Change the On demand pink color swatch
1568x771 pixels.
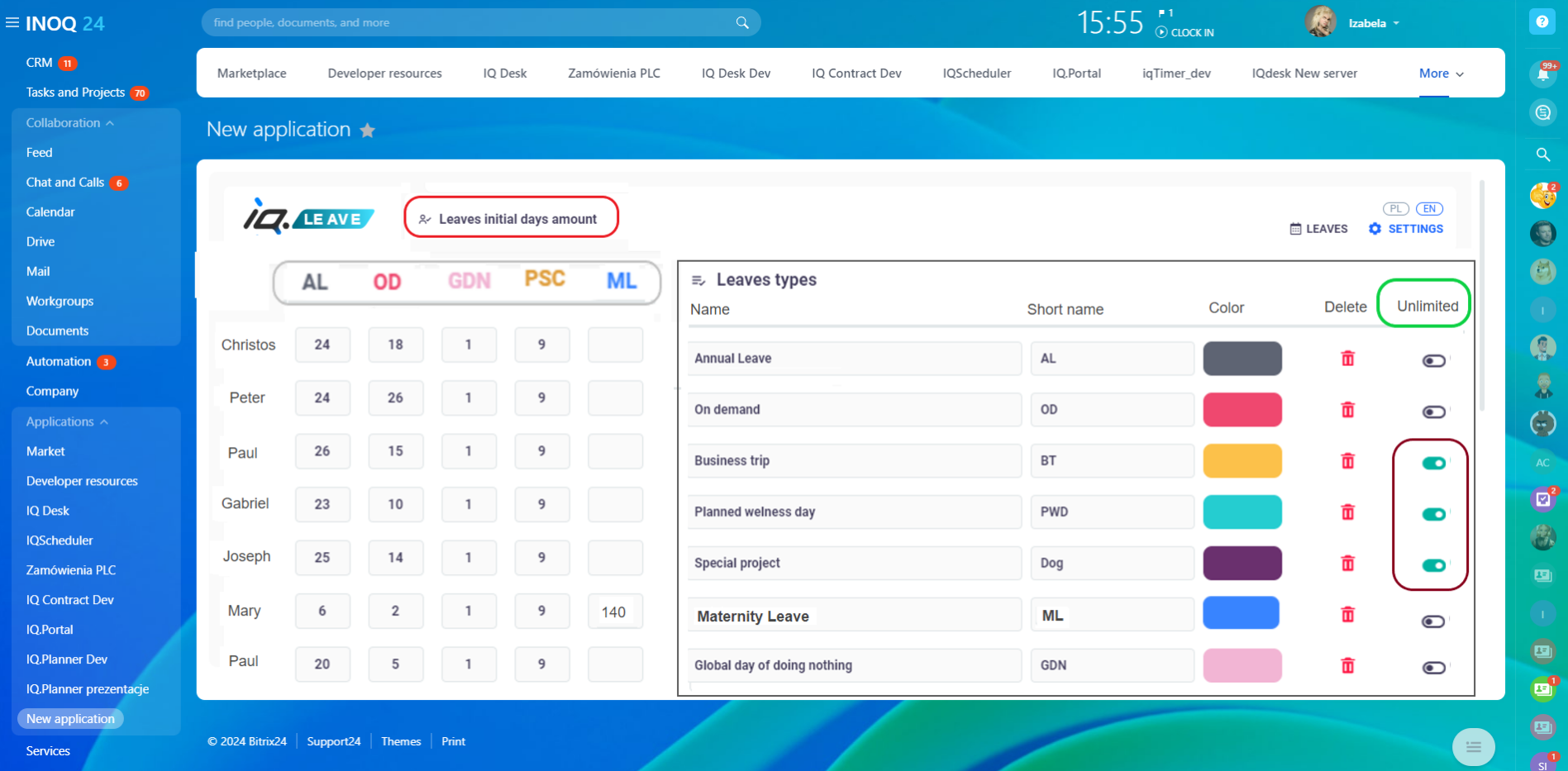tap(1242, 409)
